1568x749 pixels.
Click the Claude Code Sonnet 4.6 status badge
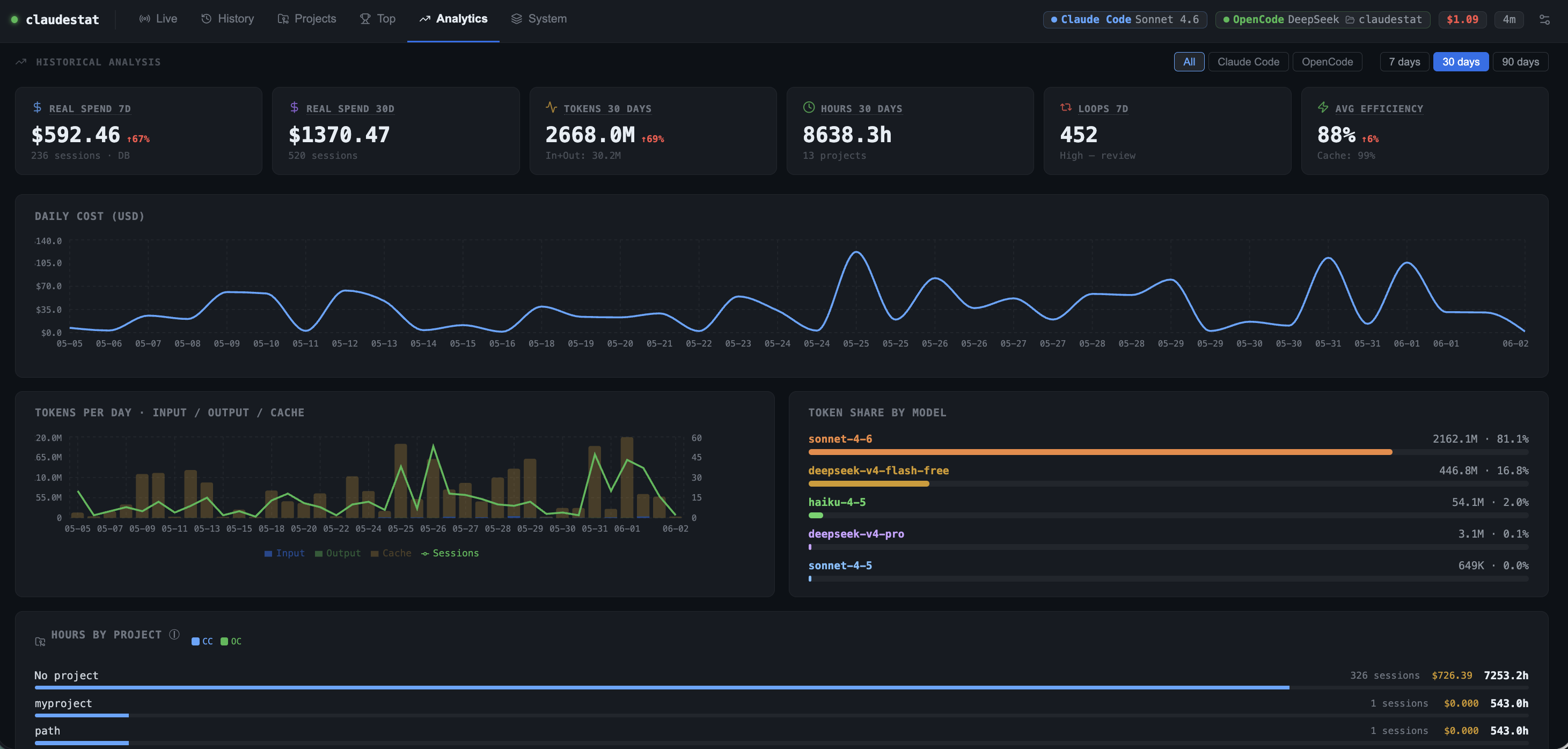point(1125,19)
